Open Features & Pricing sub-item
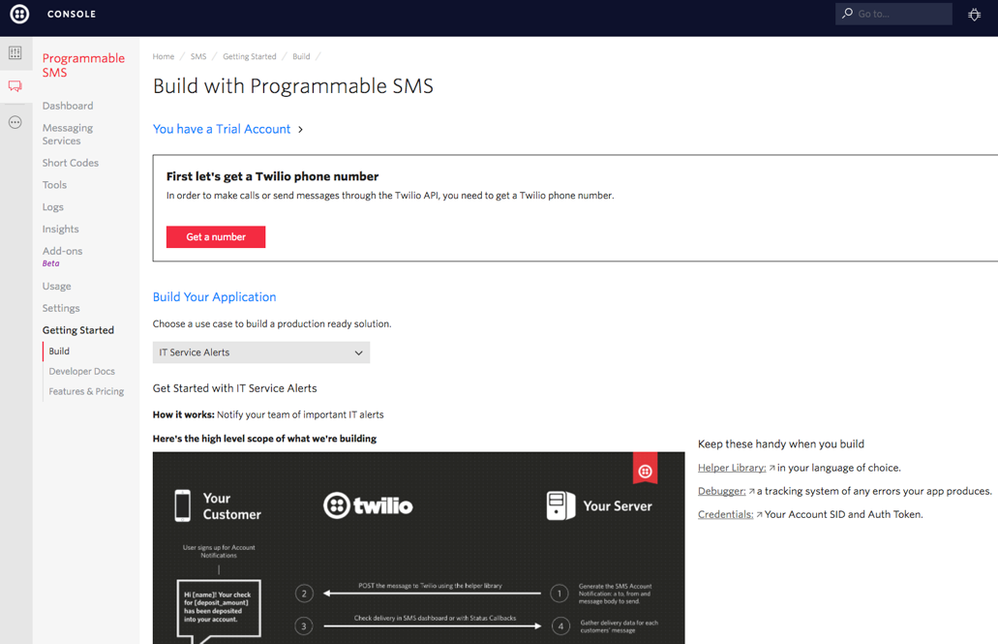Image resolution: width=998 pixels, height=644 pixels. [x=87, y=391]
